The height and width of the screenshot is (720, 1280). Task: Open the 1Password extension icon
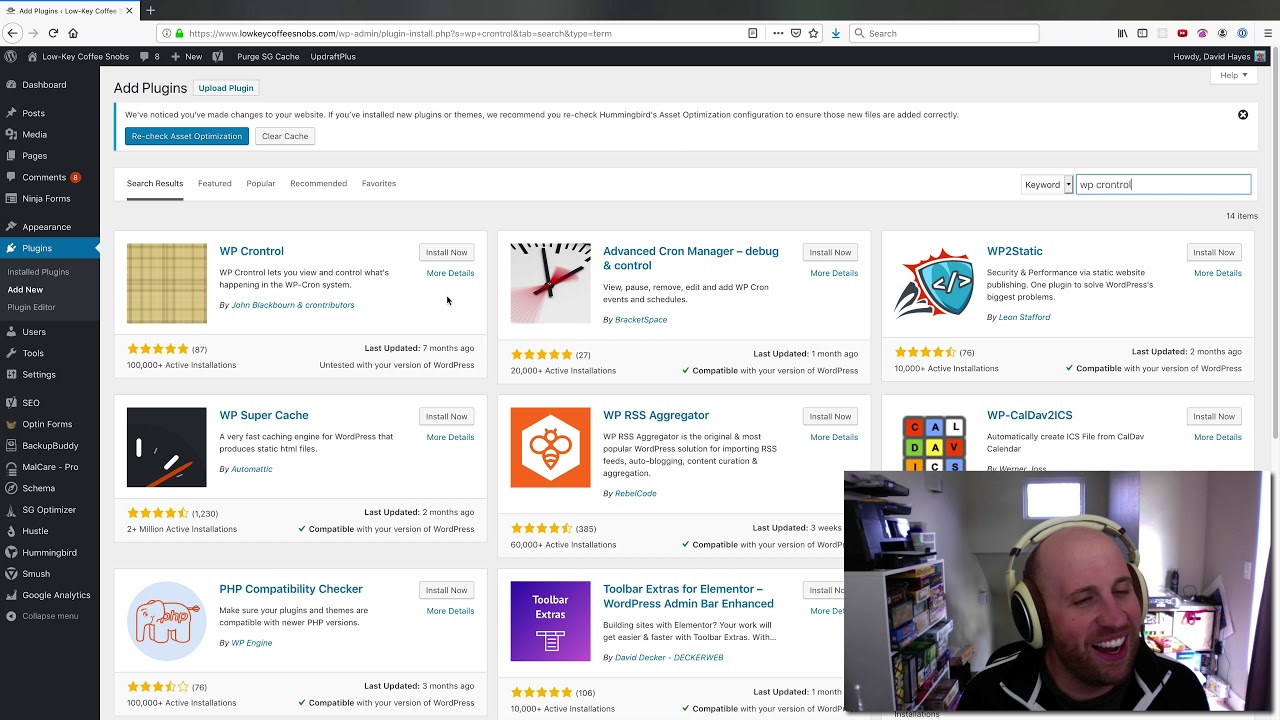[x=1242, y=33]
